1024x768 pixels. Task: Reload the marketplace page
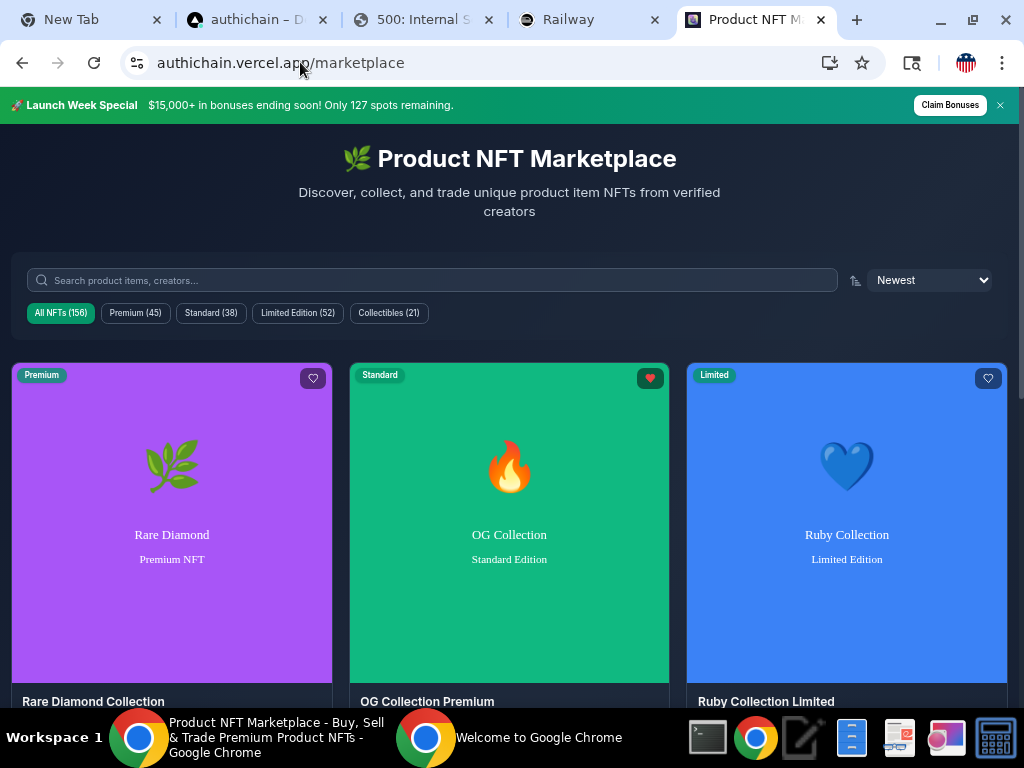click(94, 63)
